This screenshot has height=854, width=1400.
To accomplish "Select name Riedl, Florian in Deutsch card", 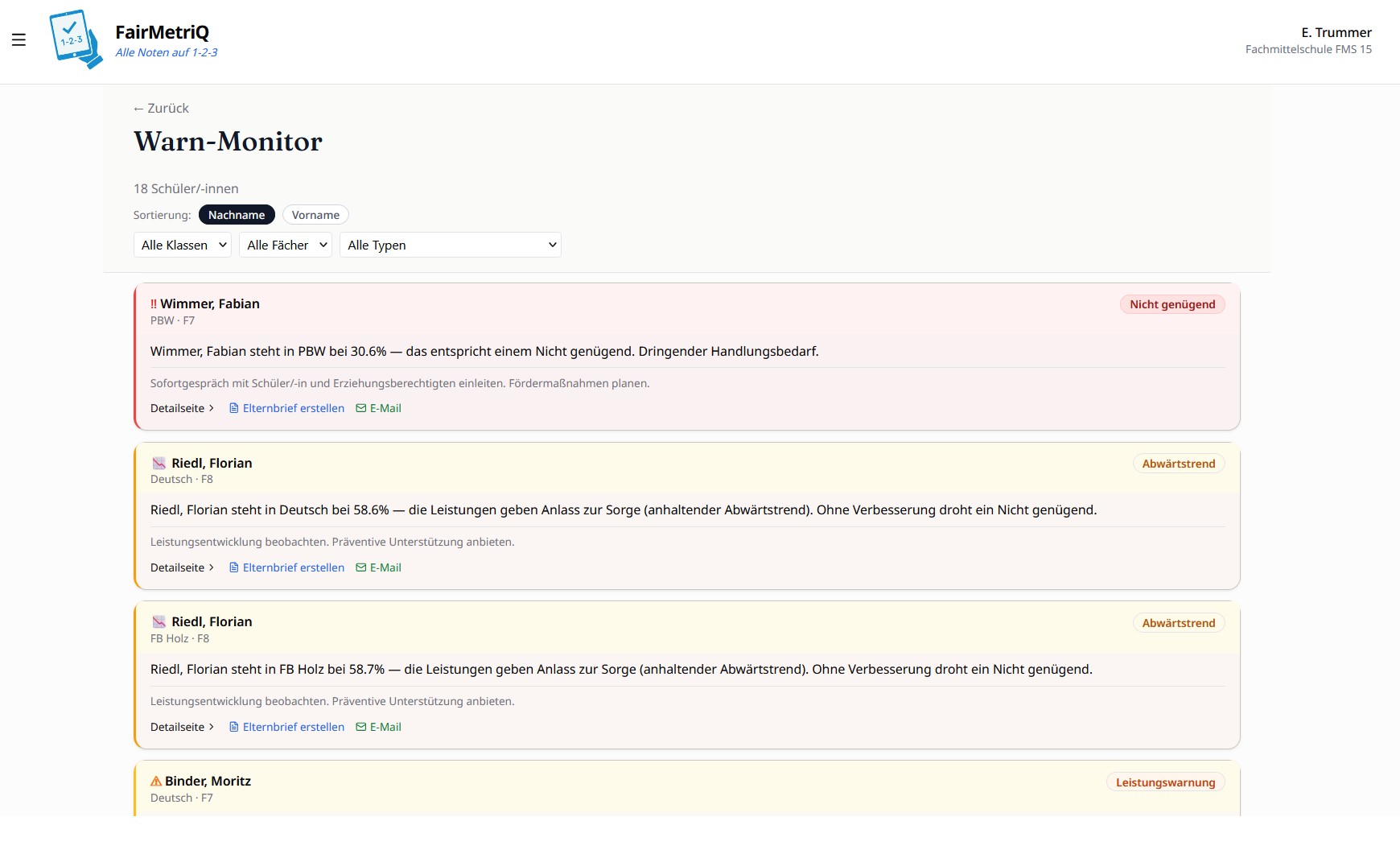I will click(x=212, y=463).
